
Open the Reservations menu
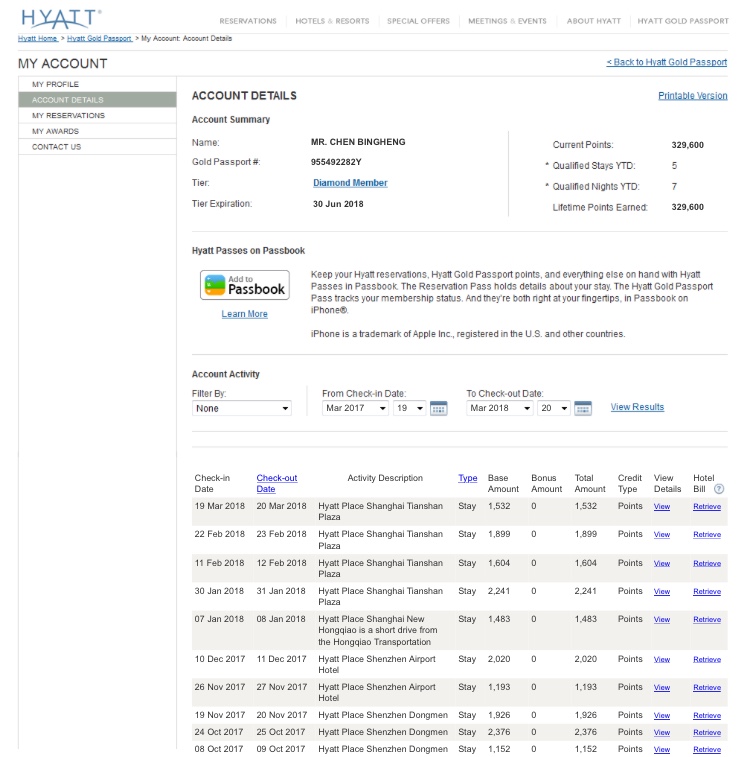click(x=248, y=21)
